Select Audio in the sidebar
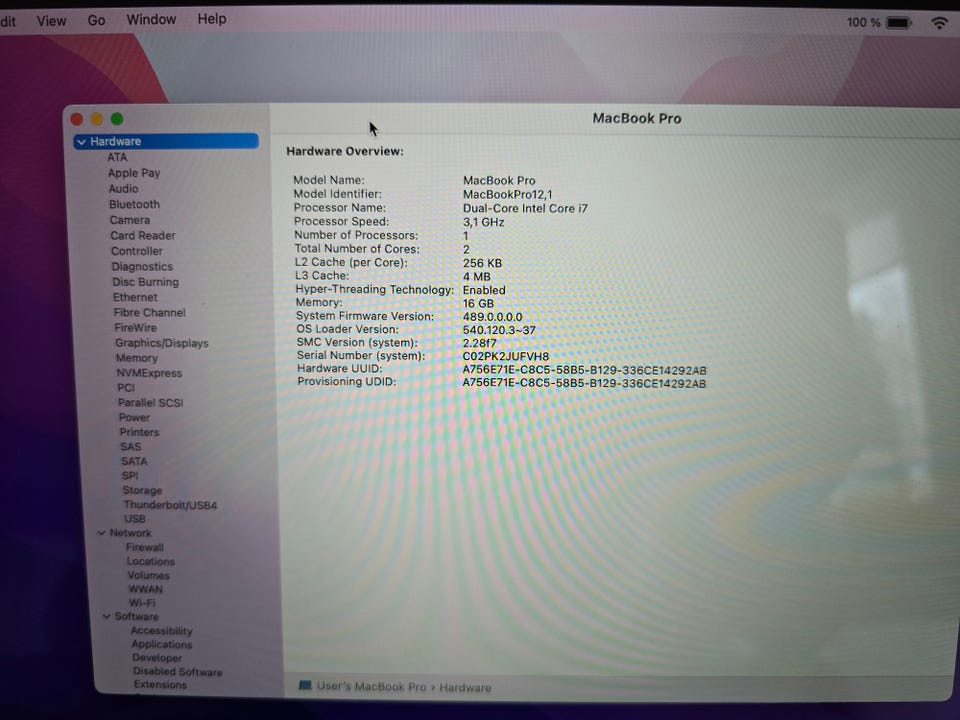 [124, 189]
